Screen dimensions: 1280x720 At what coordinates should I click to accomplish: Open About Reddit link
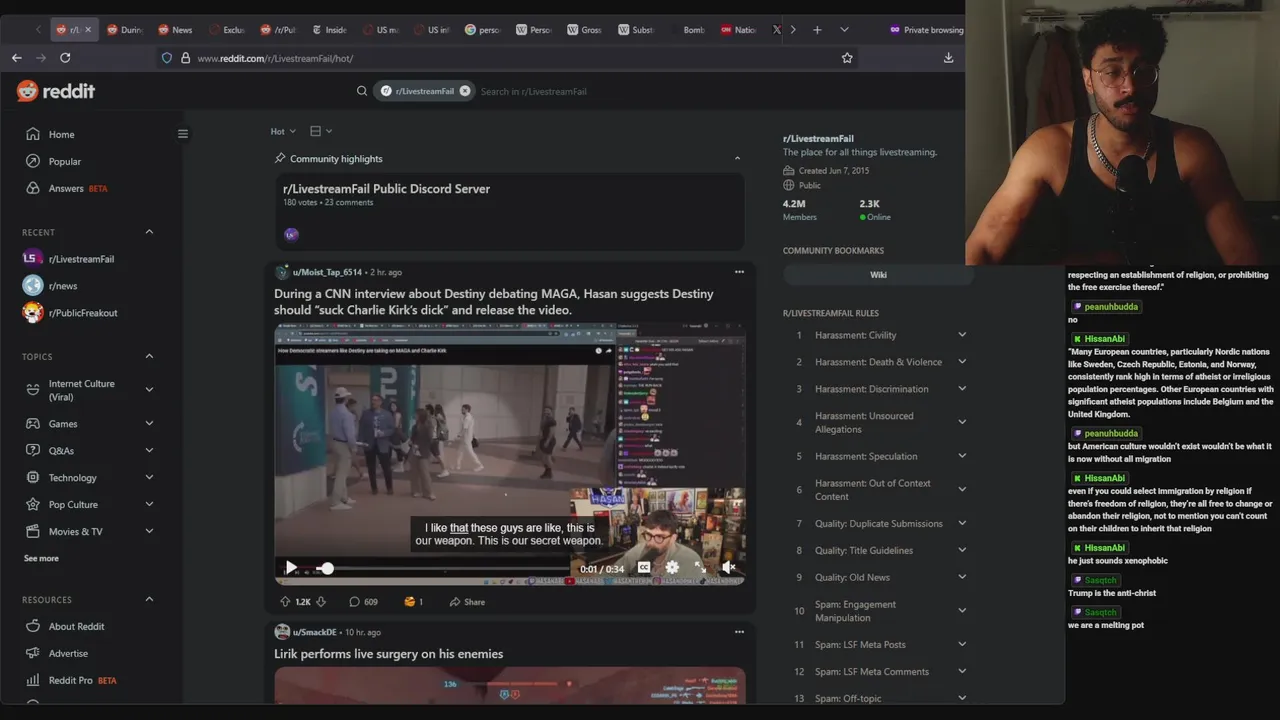[x=77, y=626]
